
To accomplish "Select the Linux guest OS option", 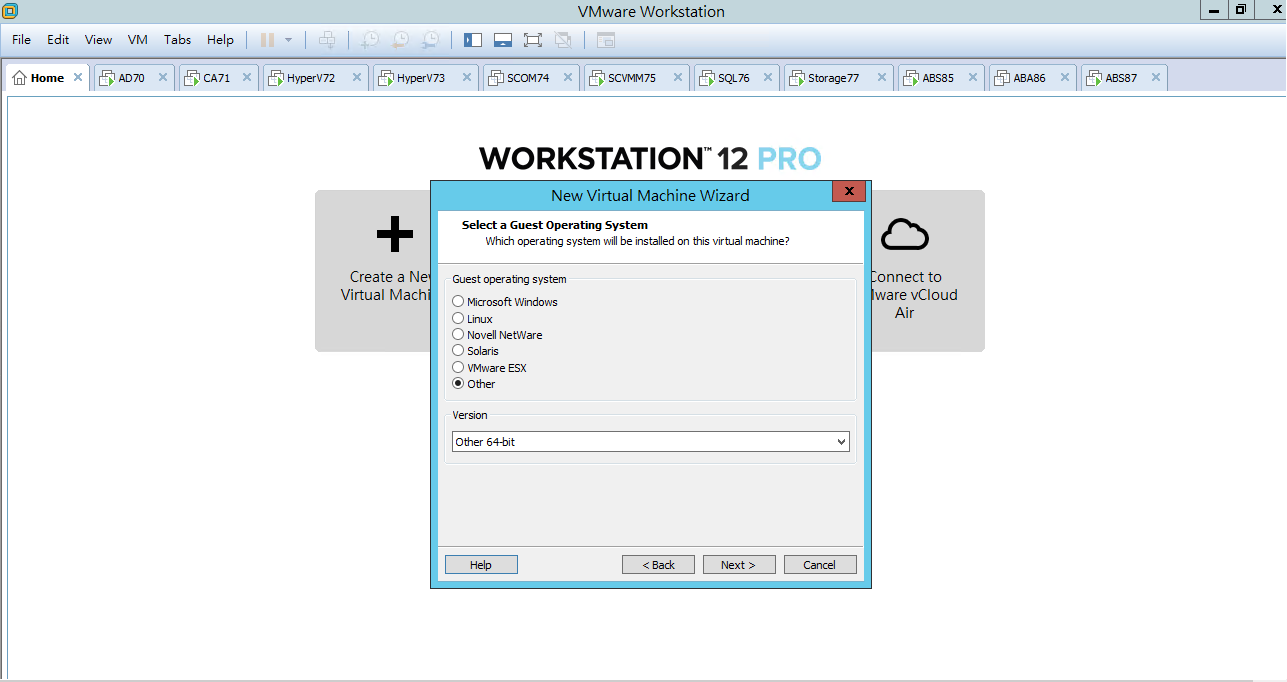I will coord(458,318).
